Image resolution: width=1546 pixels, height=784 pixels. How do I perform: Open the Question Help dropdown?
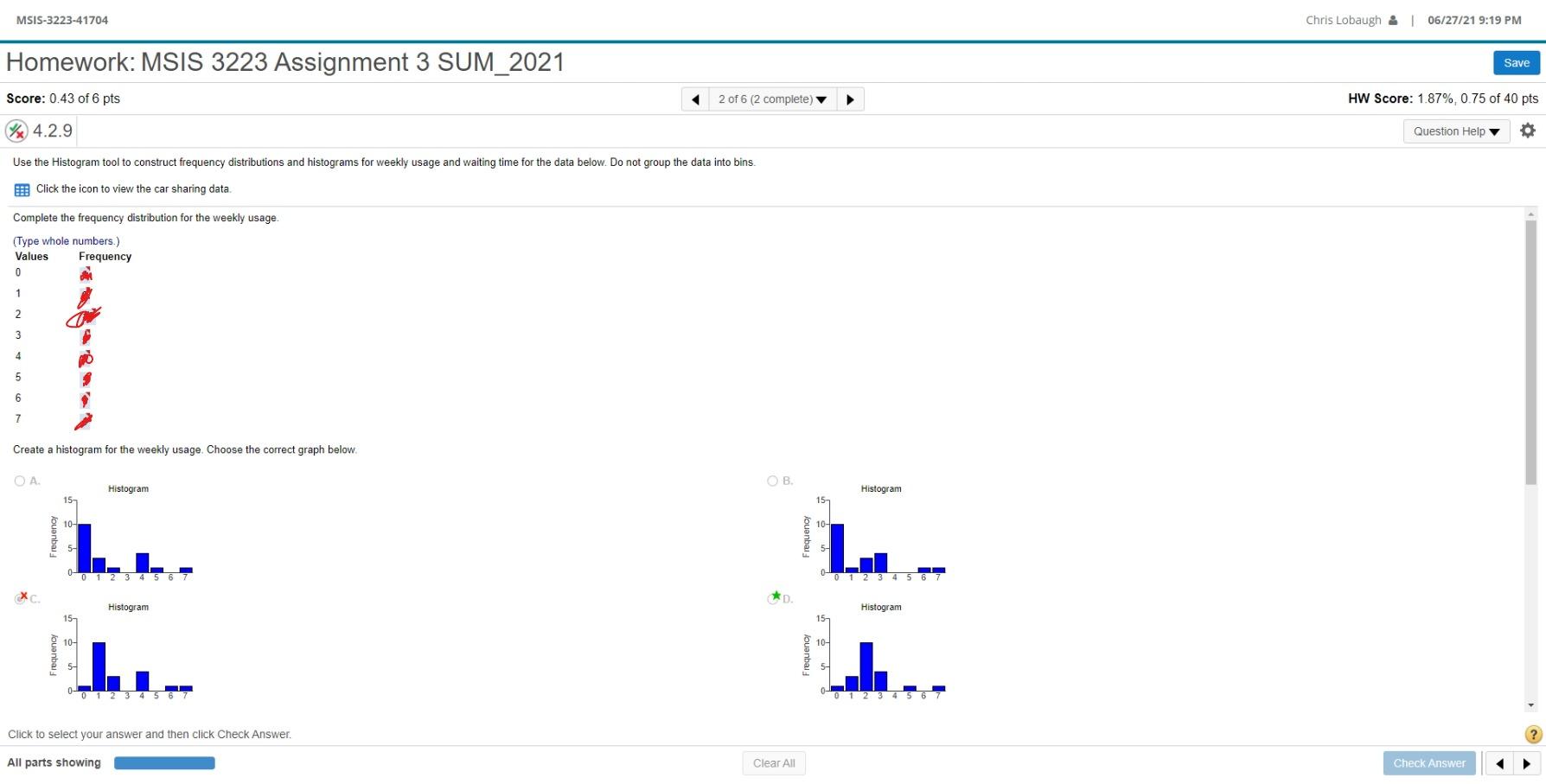point(1456,131)
